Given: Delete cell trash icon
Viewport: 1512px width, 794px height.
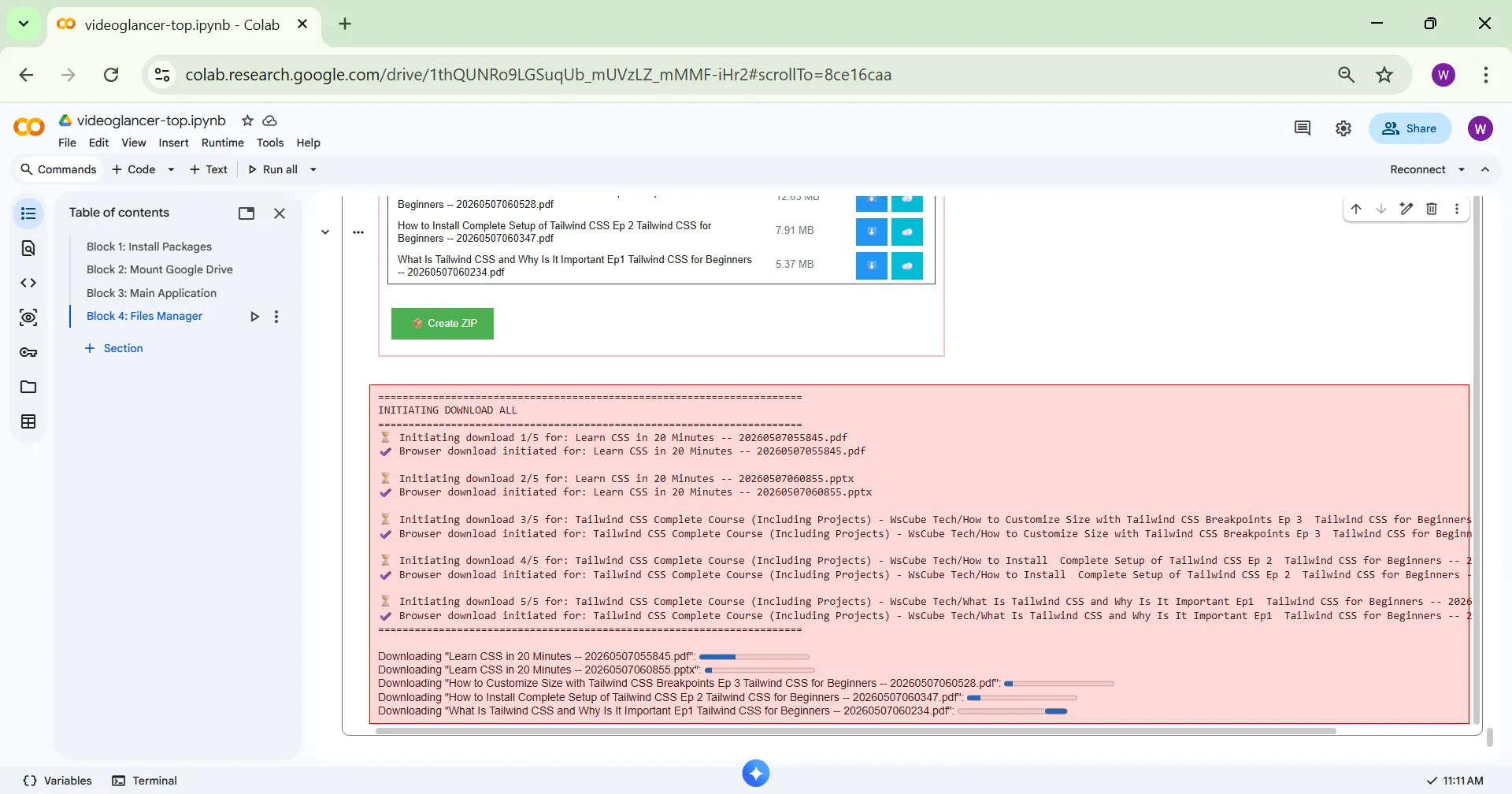Looking at the screenshot, I should click(1432, 209).
